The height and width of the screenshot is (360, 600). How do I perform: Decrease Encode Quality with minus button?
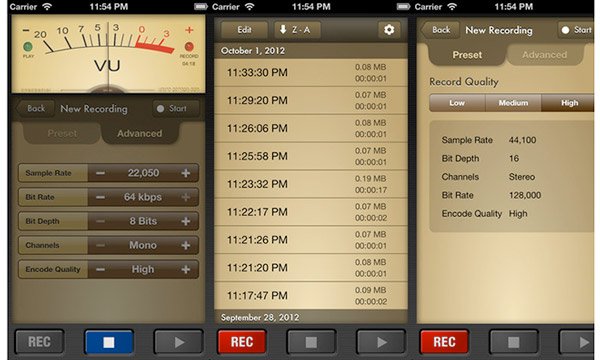[x=100, y=270]
